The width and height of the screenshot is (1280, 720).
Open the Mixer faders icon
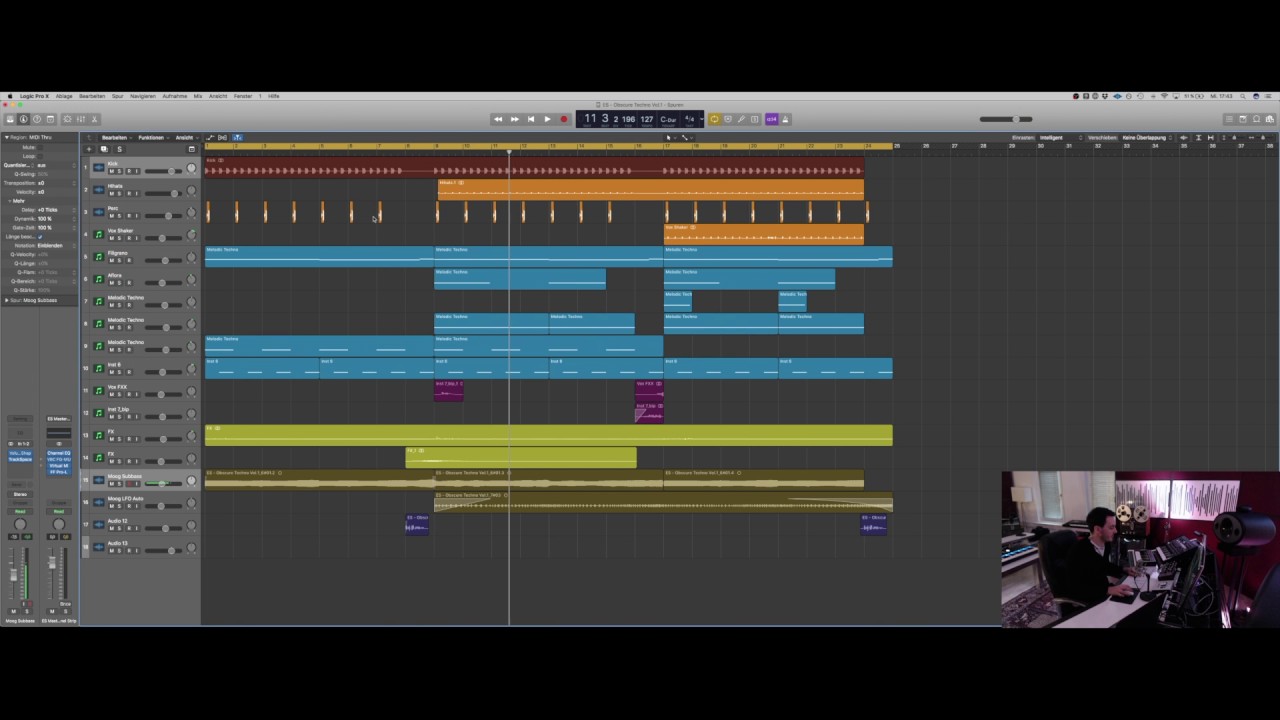pos(81,119)
